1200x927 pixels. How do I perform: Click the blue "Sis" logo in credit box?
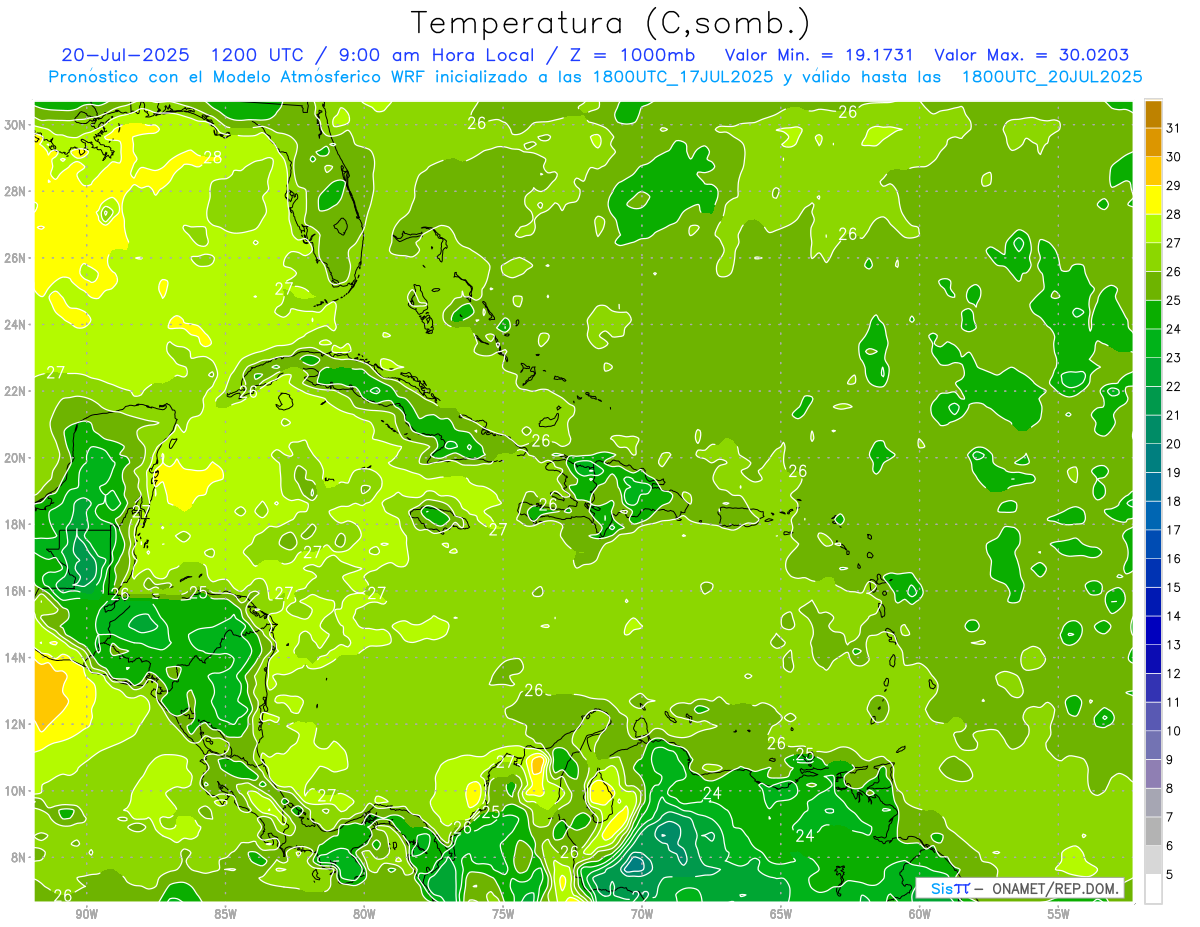[943, 888]
